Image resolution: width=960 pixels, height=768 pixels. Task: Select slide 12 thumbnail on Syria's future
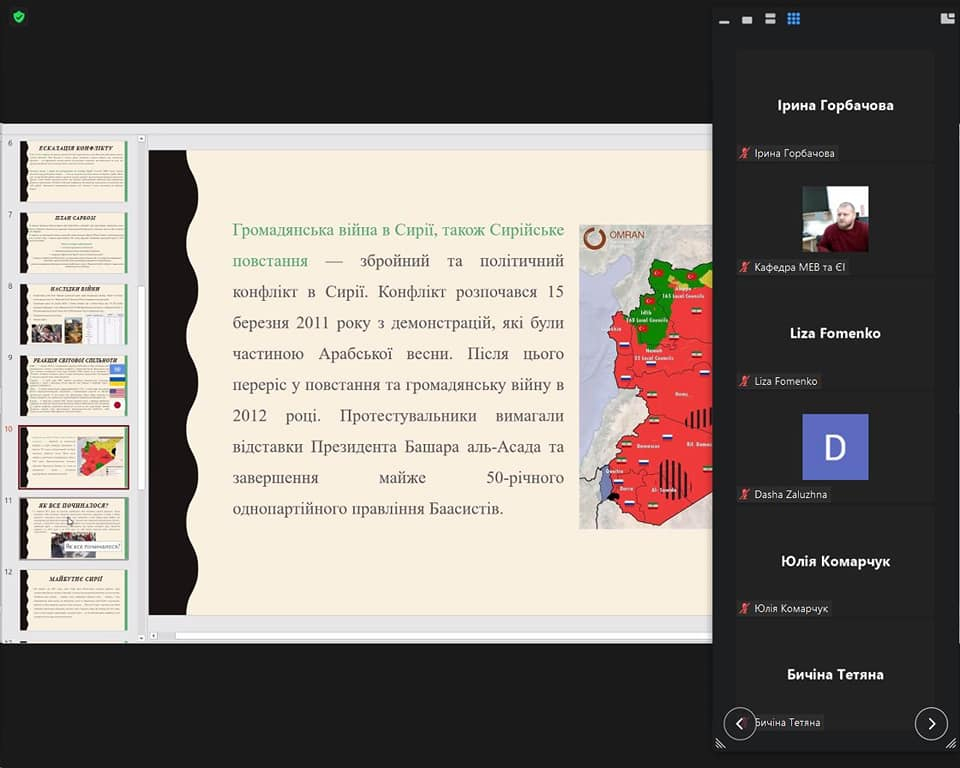click(x=75, y=600)
